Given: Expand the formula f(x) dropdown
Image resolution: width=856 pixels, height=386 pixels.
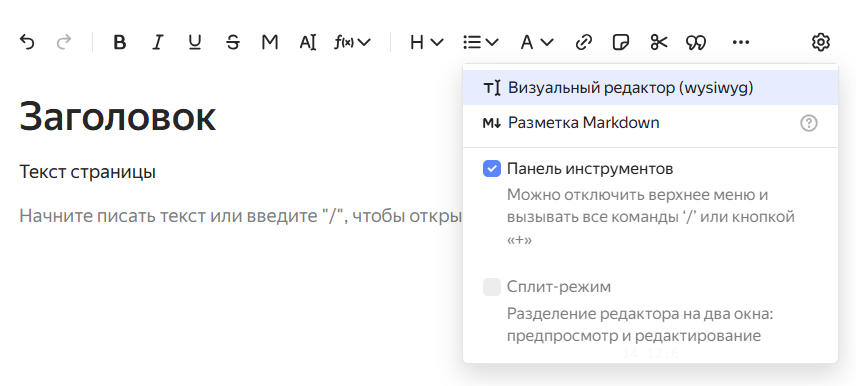Looking at the screenshot, I should point(352,42).
